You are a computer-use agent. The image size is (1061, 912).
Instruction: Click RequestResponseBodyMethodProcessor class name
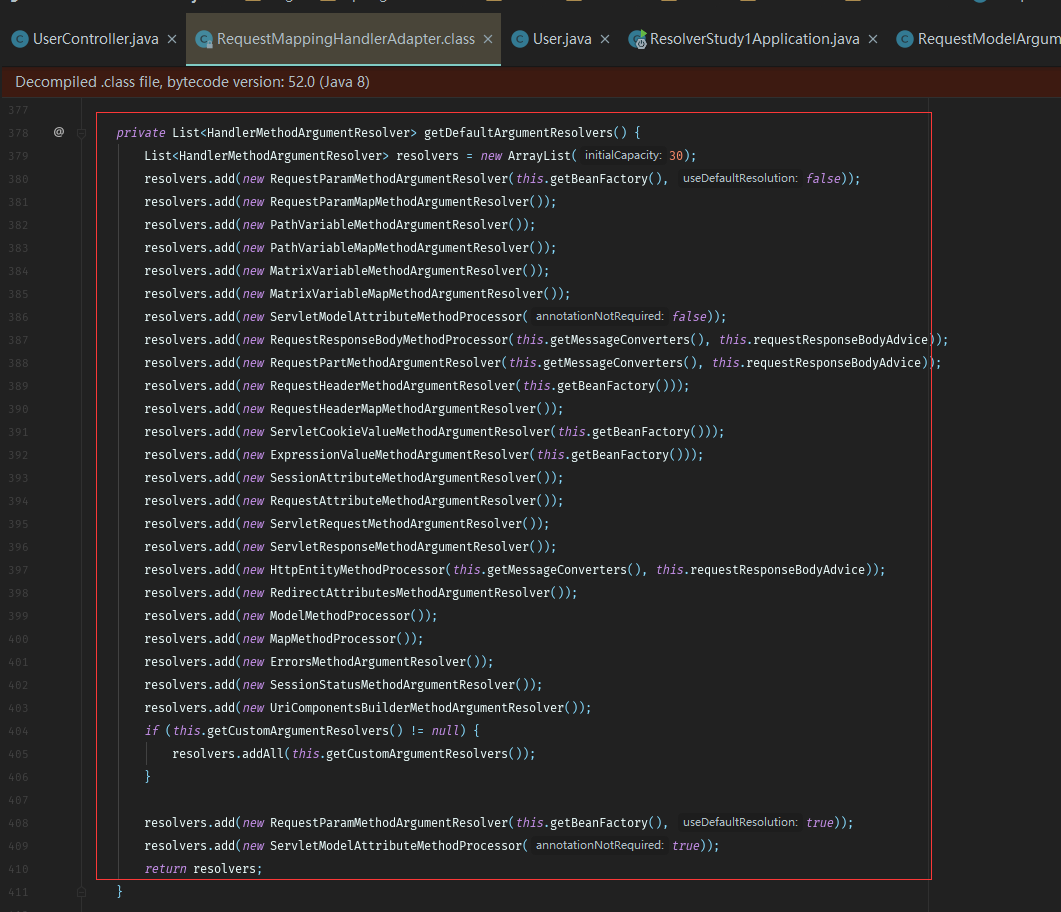(x=389, y=340)
